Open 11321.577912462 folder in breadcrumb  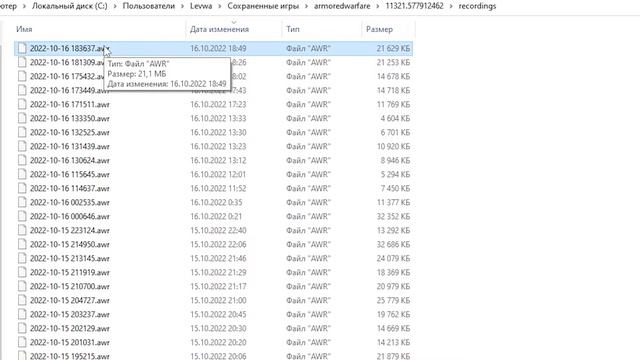click(414, 6)
